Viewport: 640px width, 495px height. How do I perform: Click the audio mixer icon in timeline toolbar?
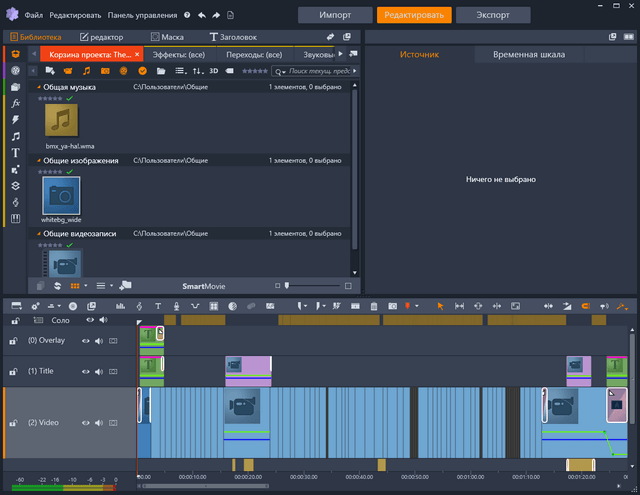121,305
